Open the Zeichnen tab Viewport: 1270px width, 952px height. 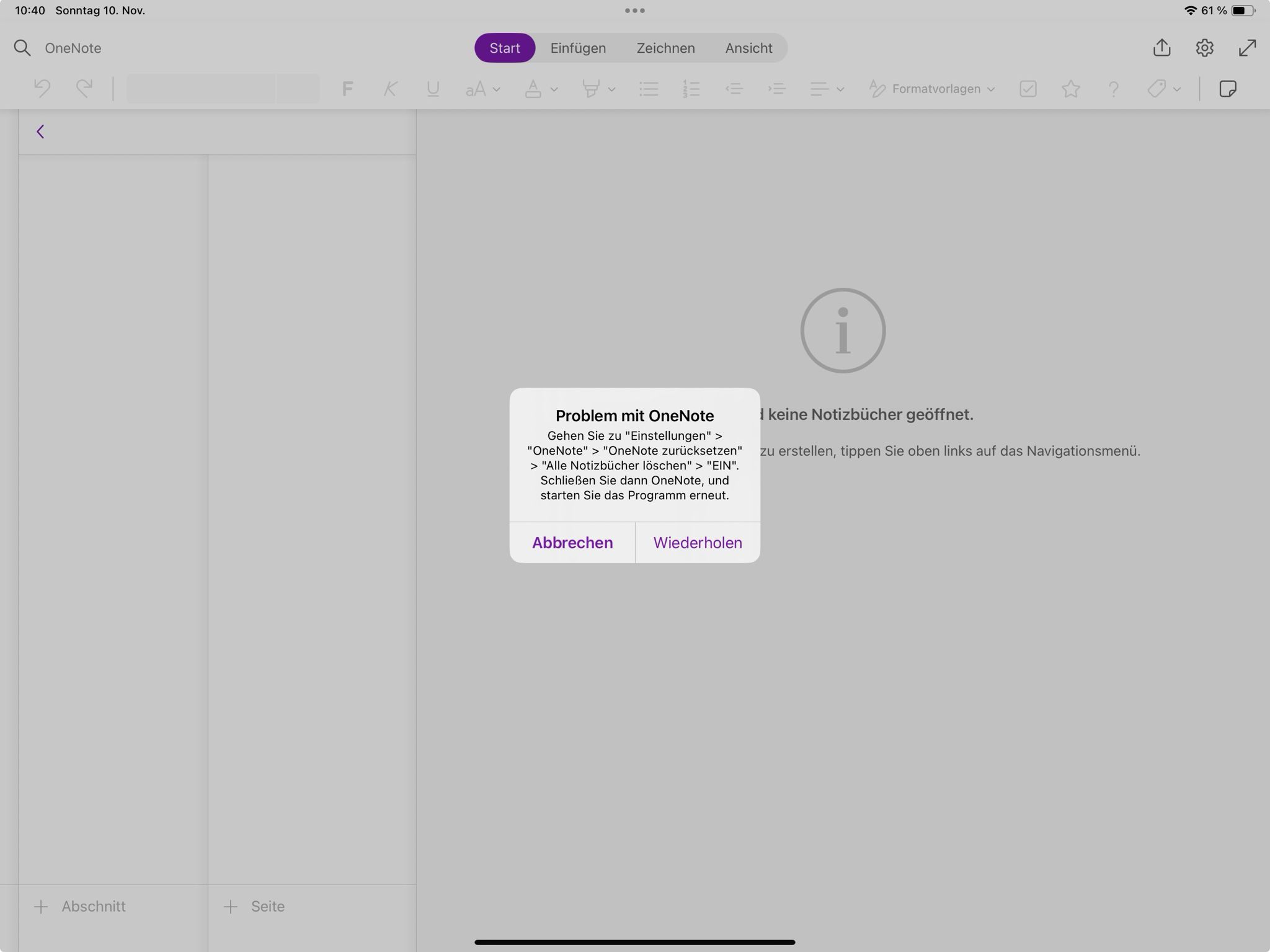(x=665, y=48)
